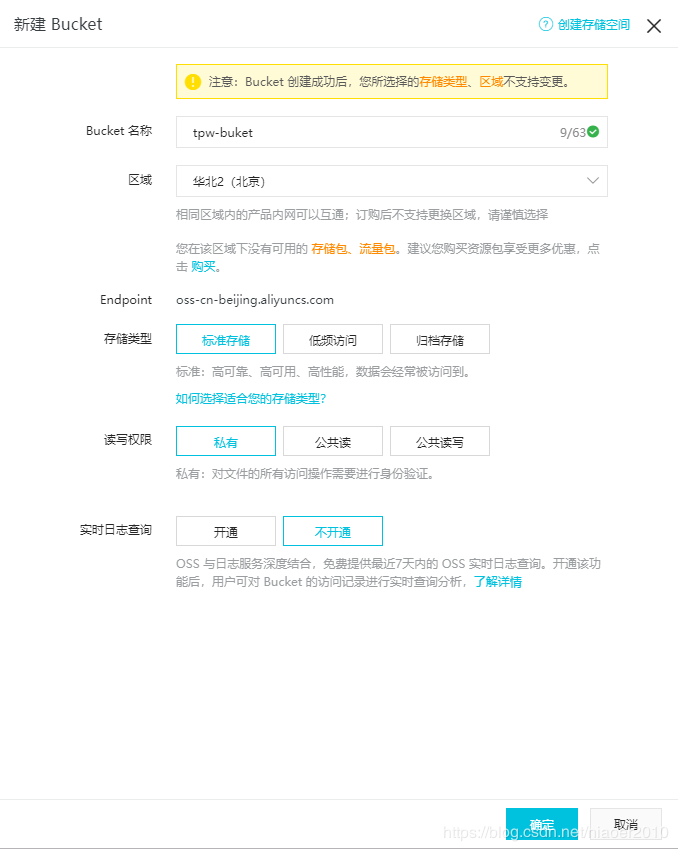Click the Bucket 名称 input field

pyautogui.click(x=391, y=132)
